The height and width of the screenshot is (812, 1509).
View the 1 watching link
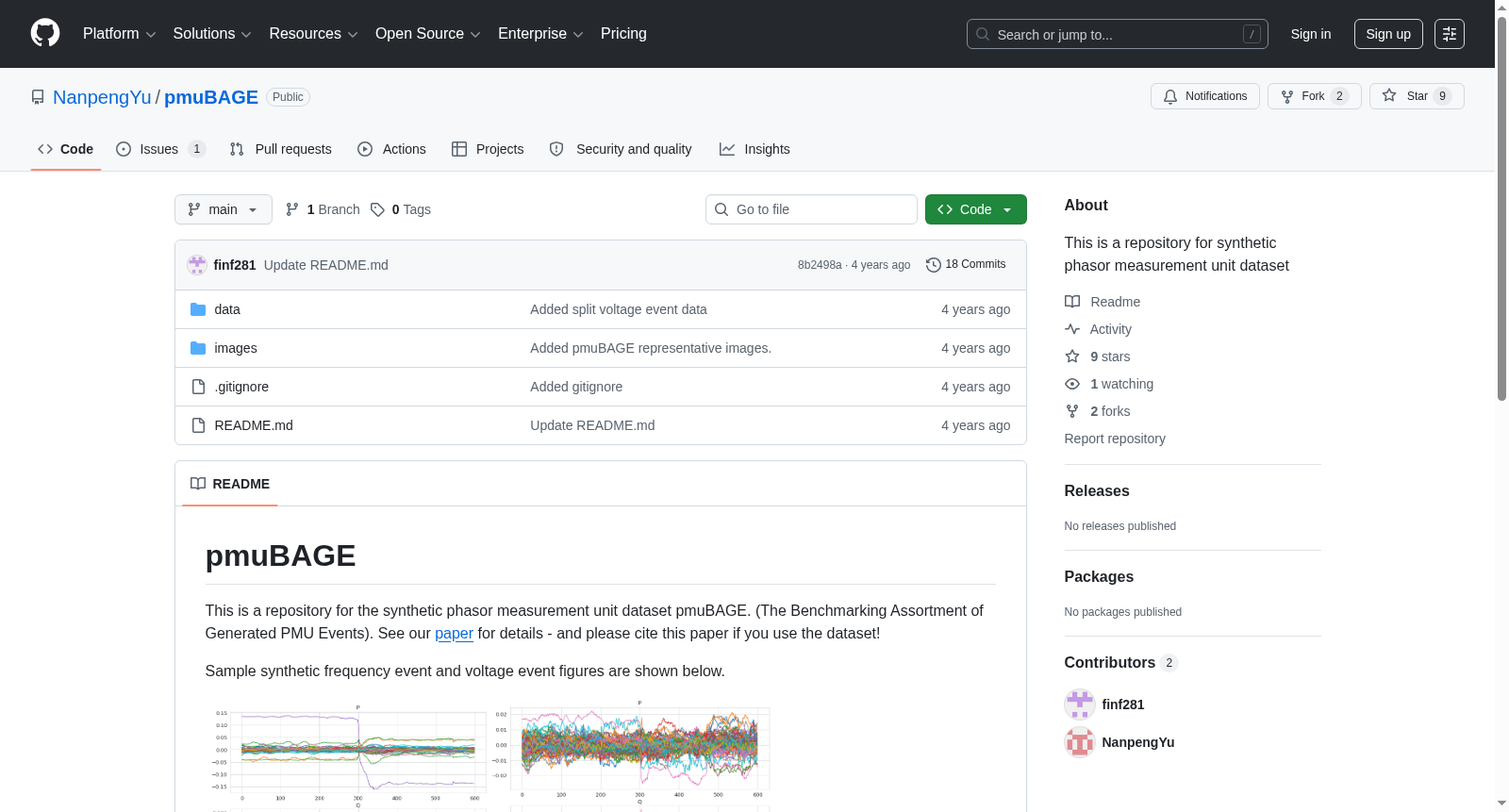pos(1109,384)
